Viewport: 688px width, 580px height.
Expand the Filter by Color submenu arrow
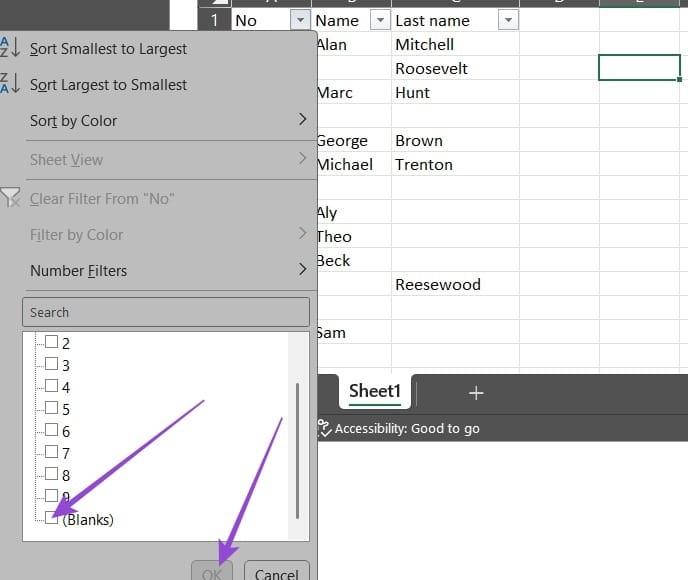[x=302, y=233]
